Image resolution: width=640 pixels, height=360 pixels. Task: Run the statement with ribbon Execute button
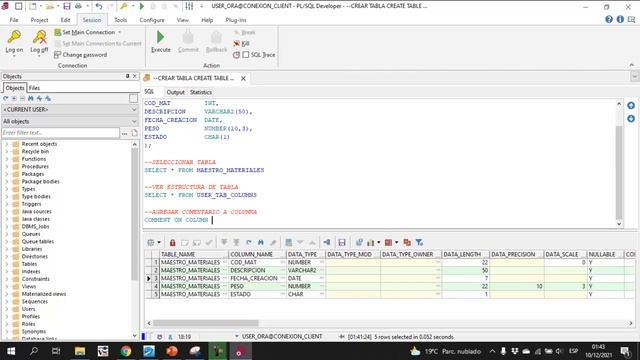coord(160,42)
